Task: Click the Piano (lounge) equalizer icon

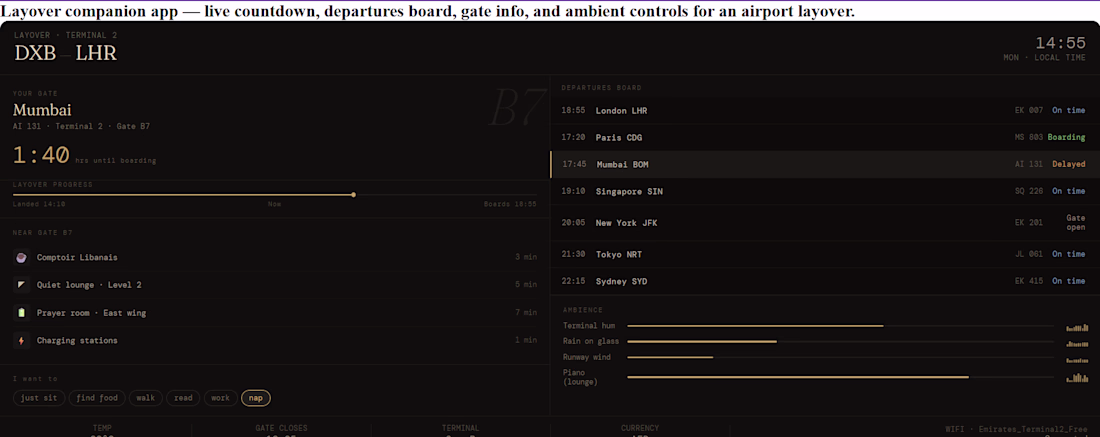Action: coord(1077,377)
